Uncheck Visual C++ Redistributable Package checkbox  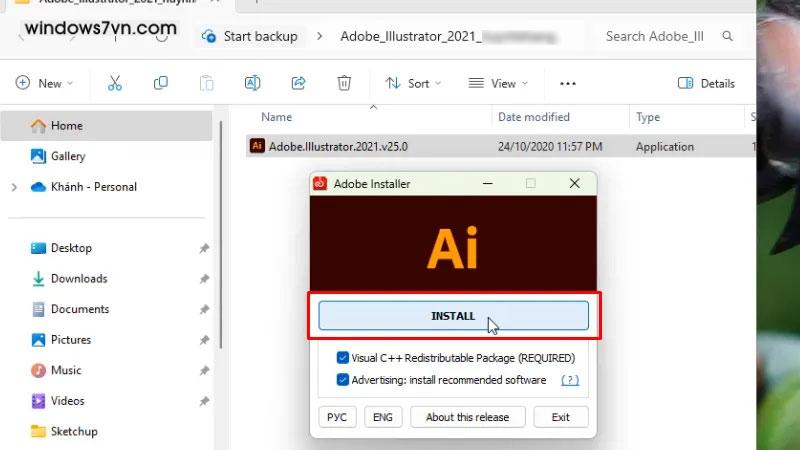tap(343, 358)
